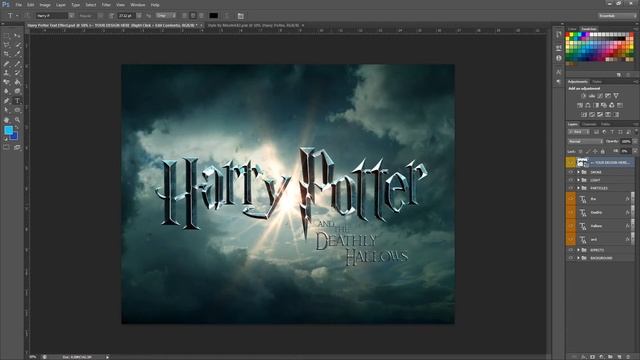The width and height of the screenshot is (640, 360).
Task: Click the black text color swatch
Action: click(213, 16)
